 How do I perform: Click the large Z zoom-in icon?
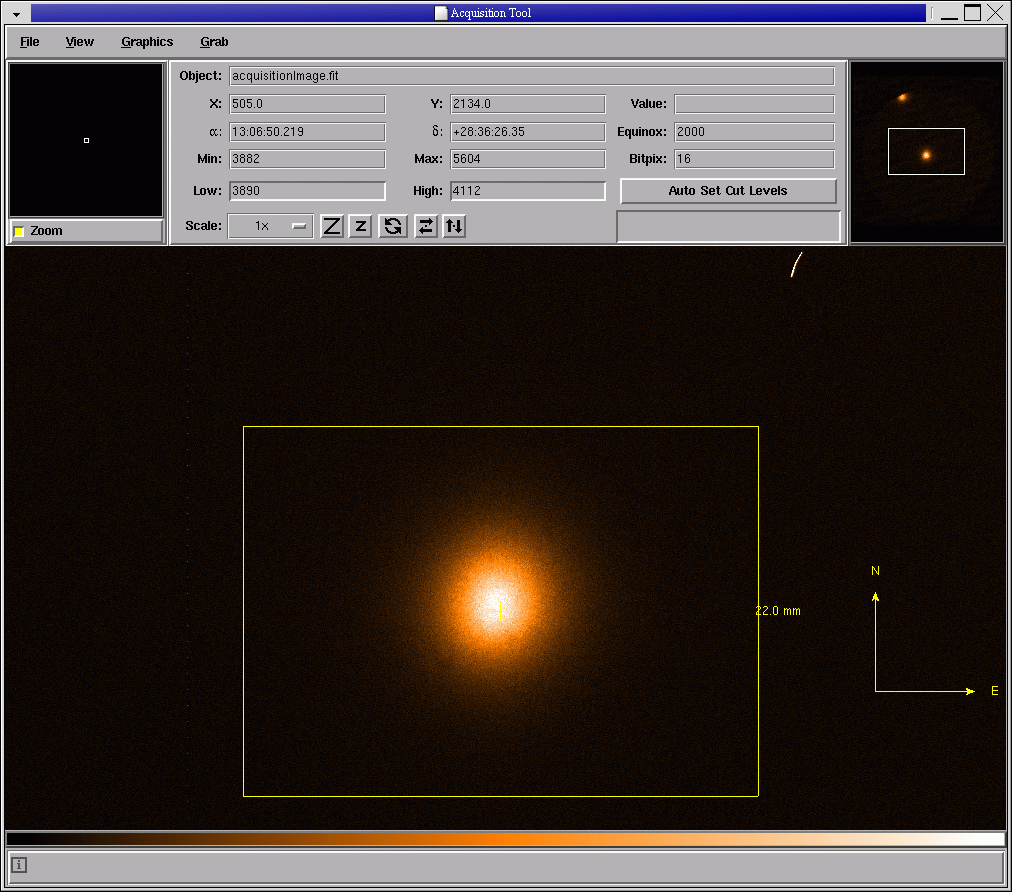(332, 226)
